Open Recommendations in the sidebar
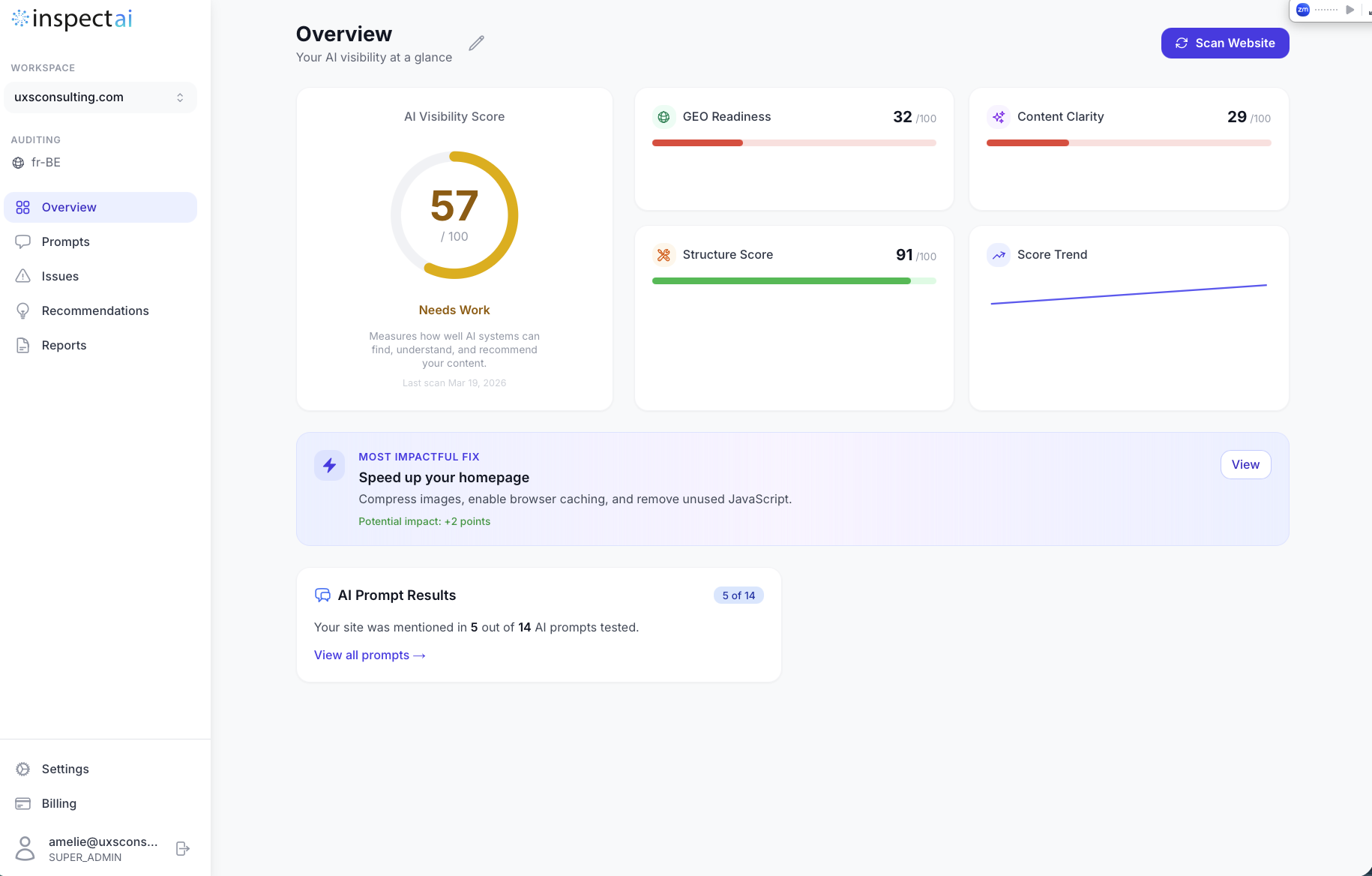Image resolution: width=1372 pixels, height=876 pixels. click(100, 311)
